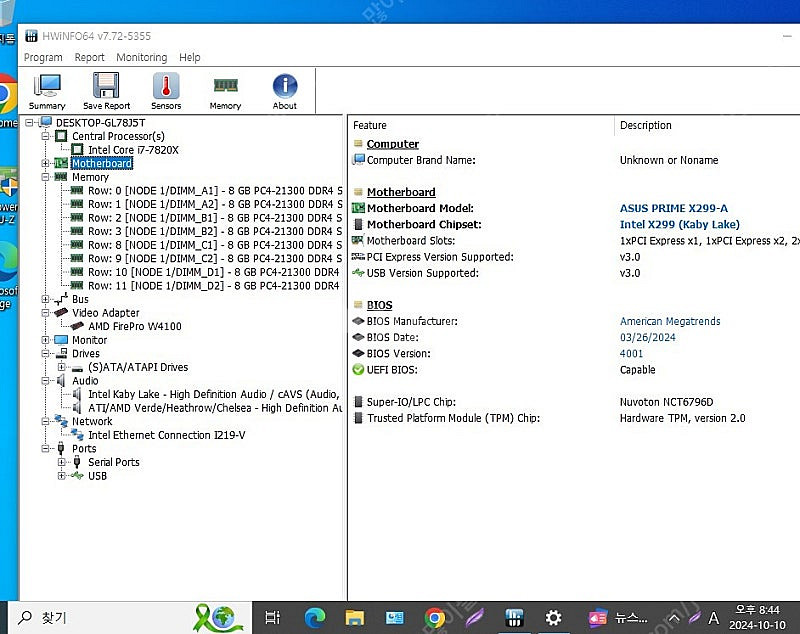Screen dimensions: 800x634
Task: Show hidden tray icons chevron
Action: (x=673, y=618)
